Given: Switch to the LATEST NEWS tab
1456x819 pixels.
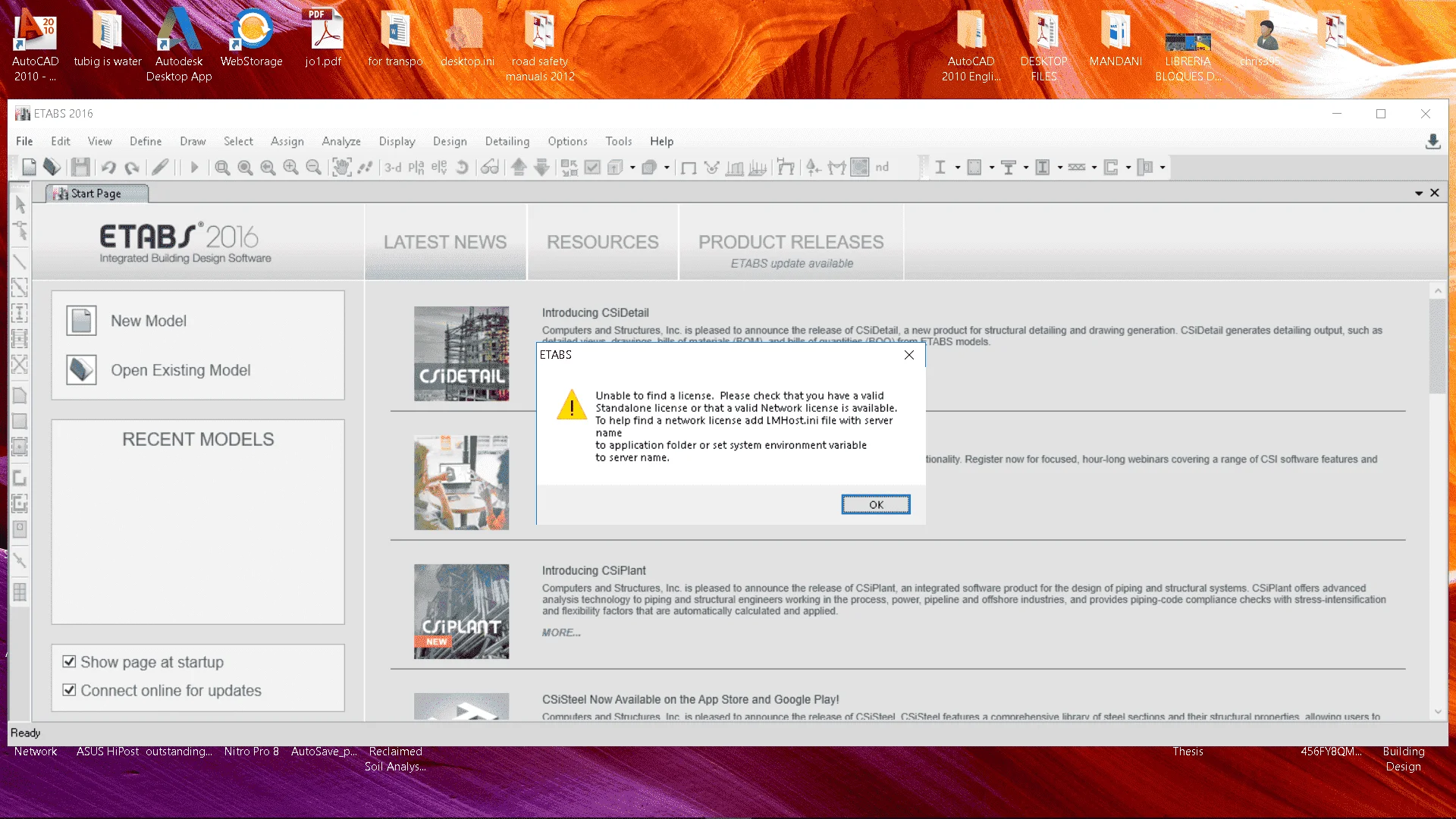Looking at the screenshot, I should pos(445,243).
